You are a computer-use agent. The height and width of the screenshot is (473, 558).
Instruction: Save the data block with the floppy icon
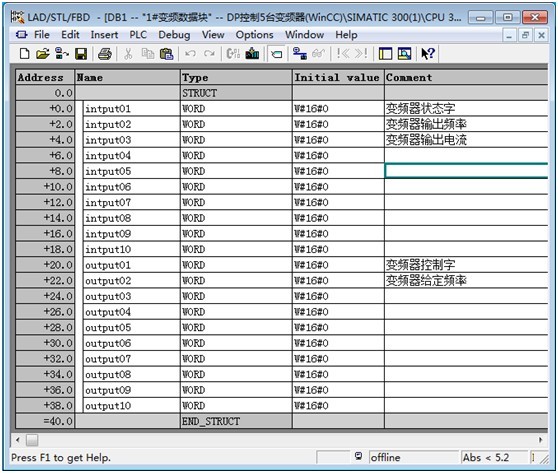(x=81, y=54)
